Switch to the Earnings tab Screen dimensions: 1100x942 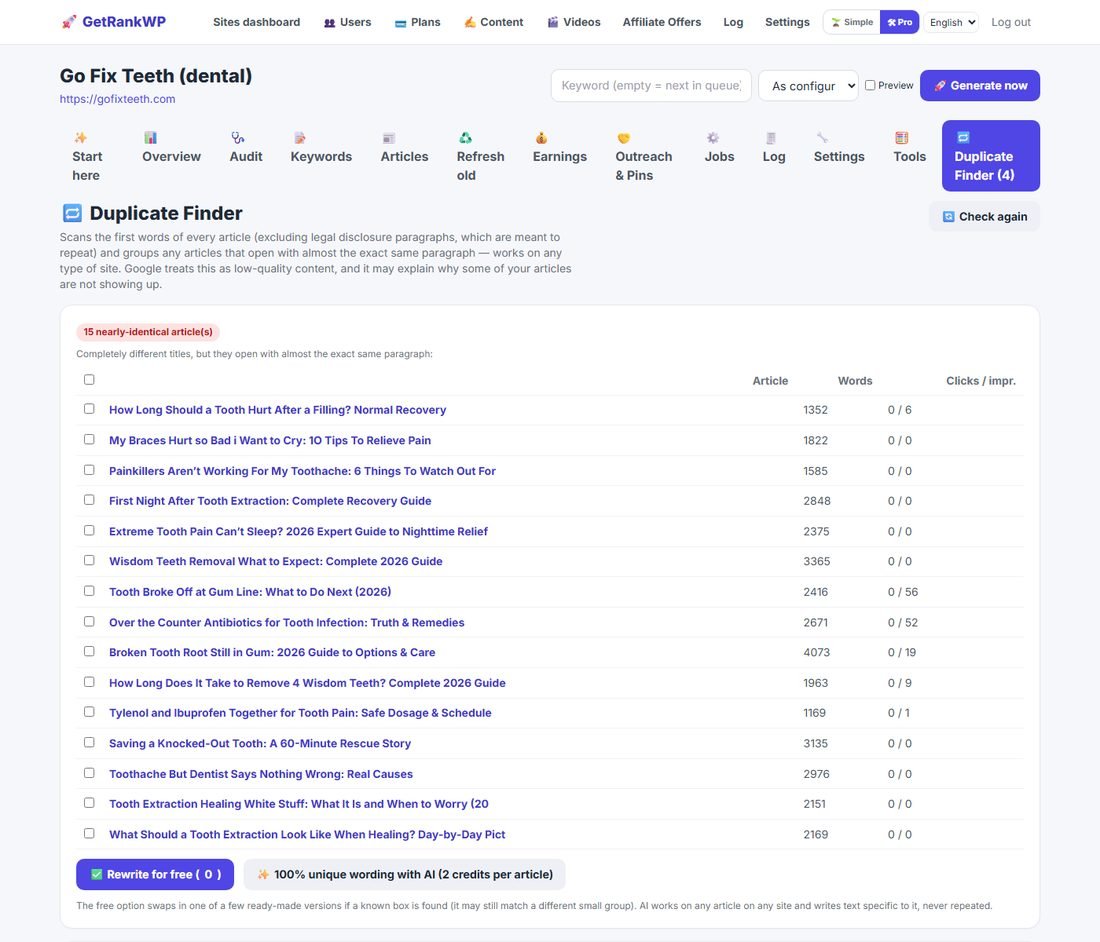point(559,147)
